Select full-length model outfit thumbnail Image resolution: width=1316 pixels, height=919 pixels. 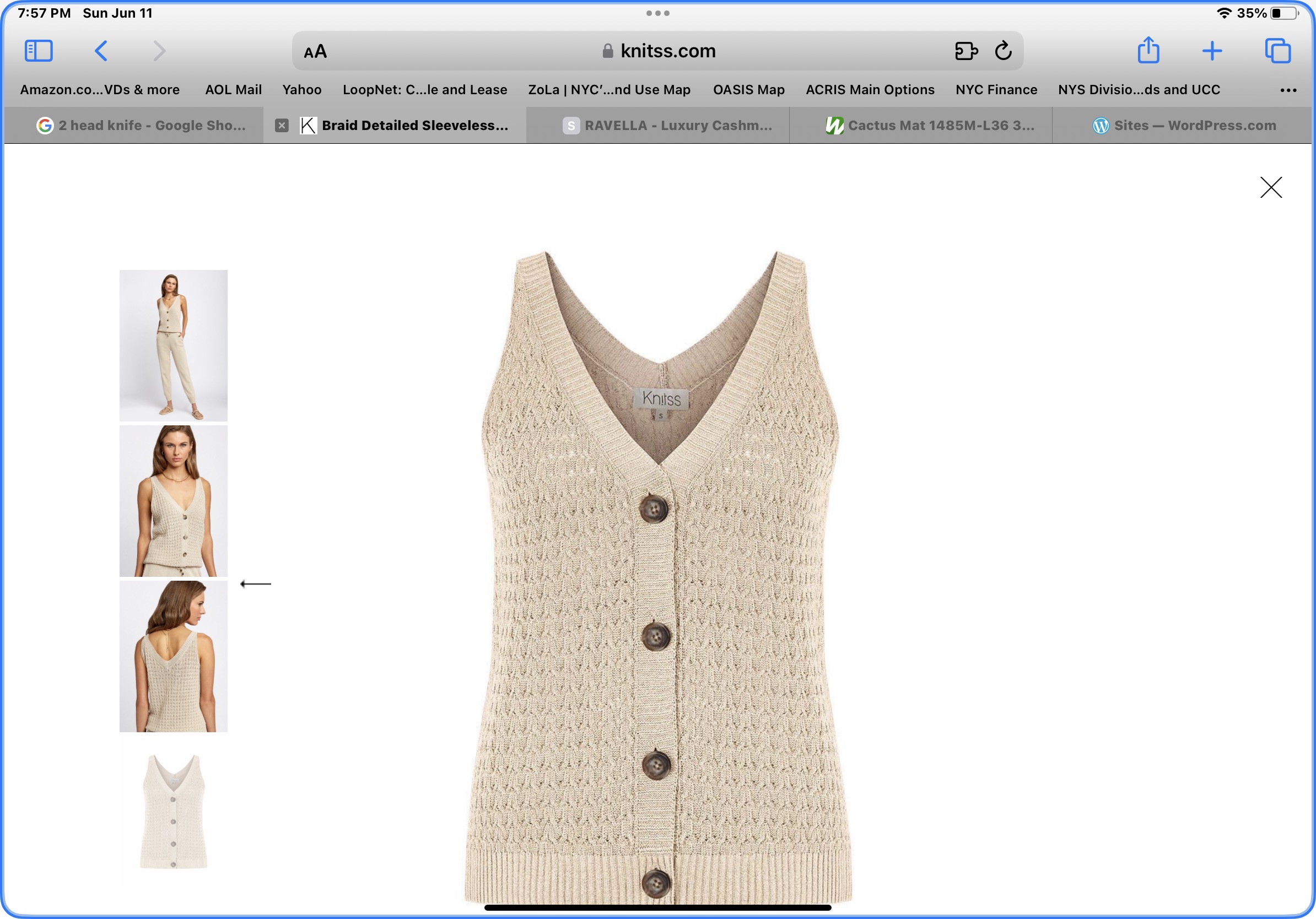[173, 345]
